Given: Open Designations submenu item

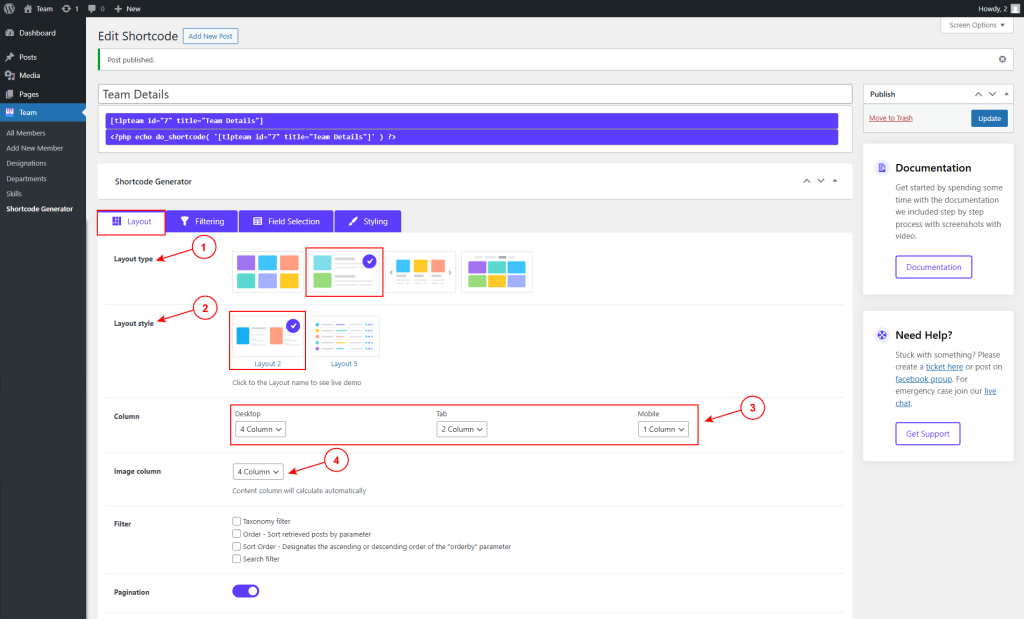Looking at the screenshot, I should pos(26,163).
